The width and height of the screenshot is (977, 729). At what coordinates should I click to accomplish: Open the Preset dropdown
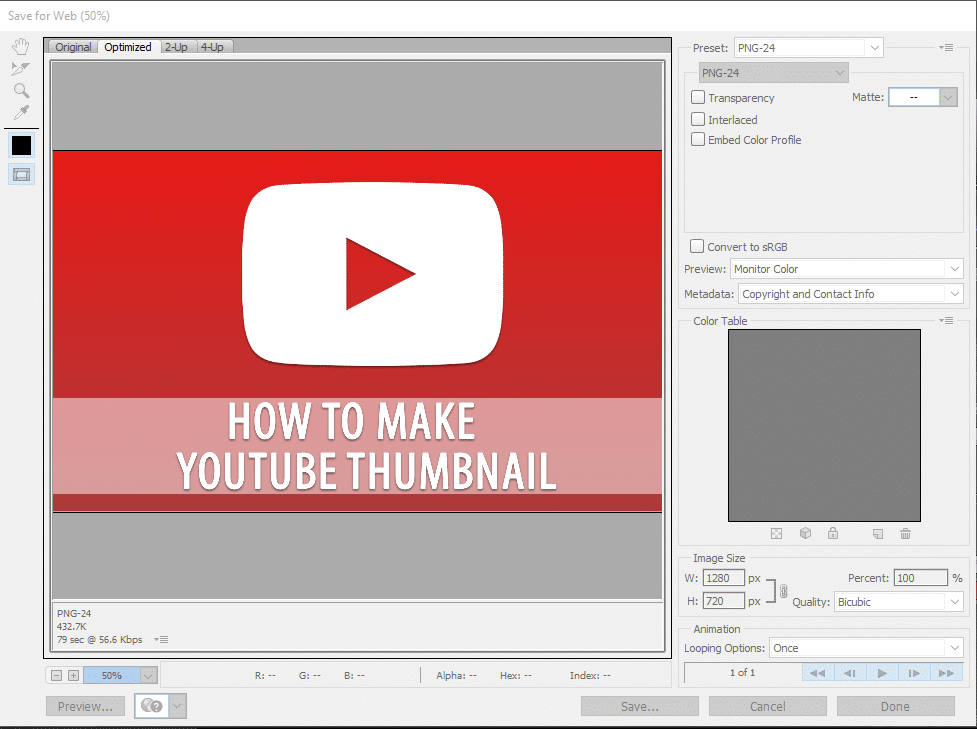click(809, 48)
